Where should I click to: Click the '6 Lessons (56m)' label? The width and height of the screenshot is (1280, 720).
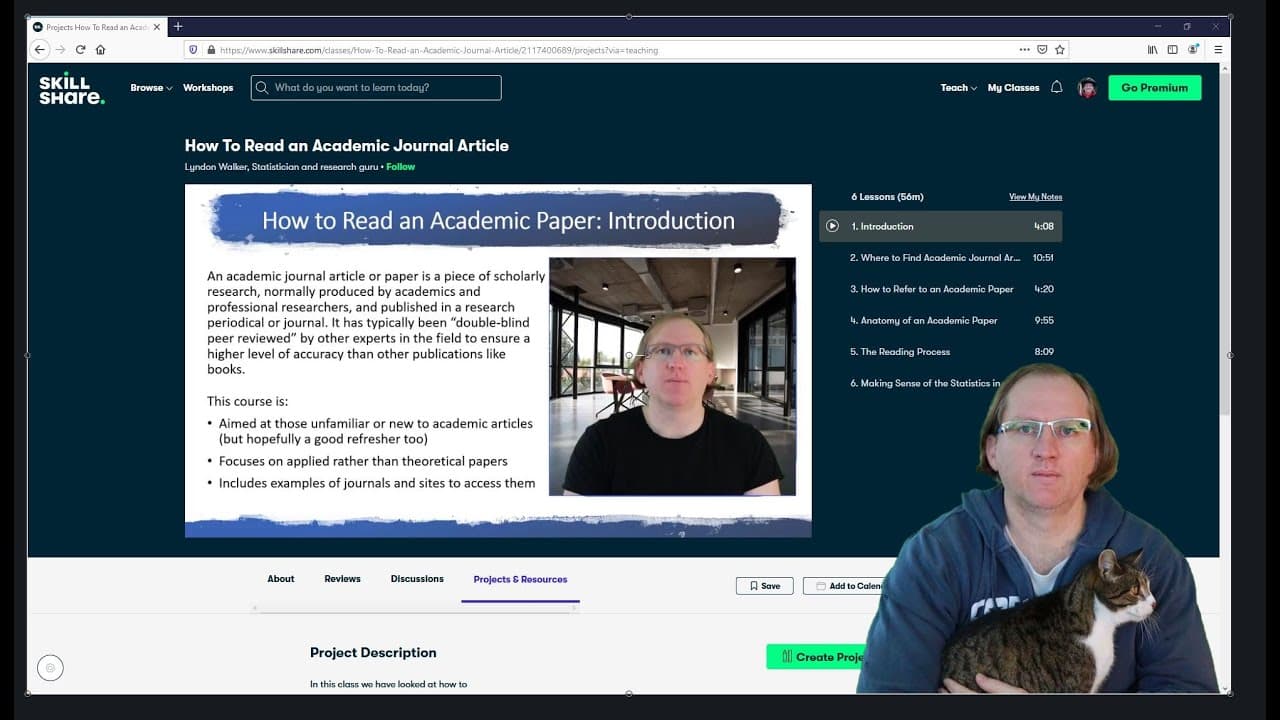[x=887, y=197]
